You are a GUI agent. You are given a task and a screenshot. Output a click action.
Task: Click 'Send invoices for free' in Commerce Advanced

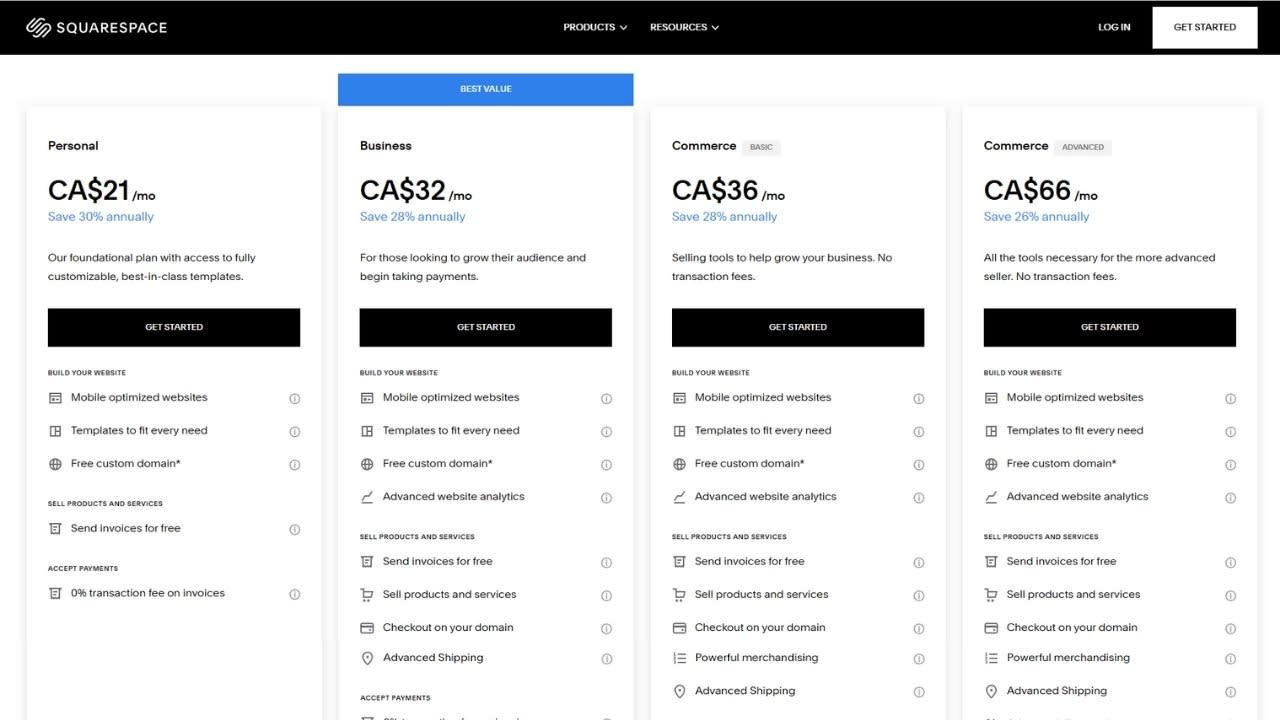click(1062, 562)
